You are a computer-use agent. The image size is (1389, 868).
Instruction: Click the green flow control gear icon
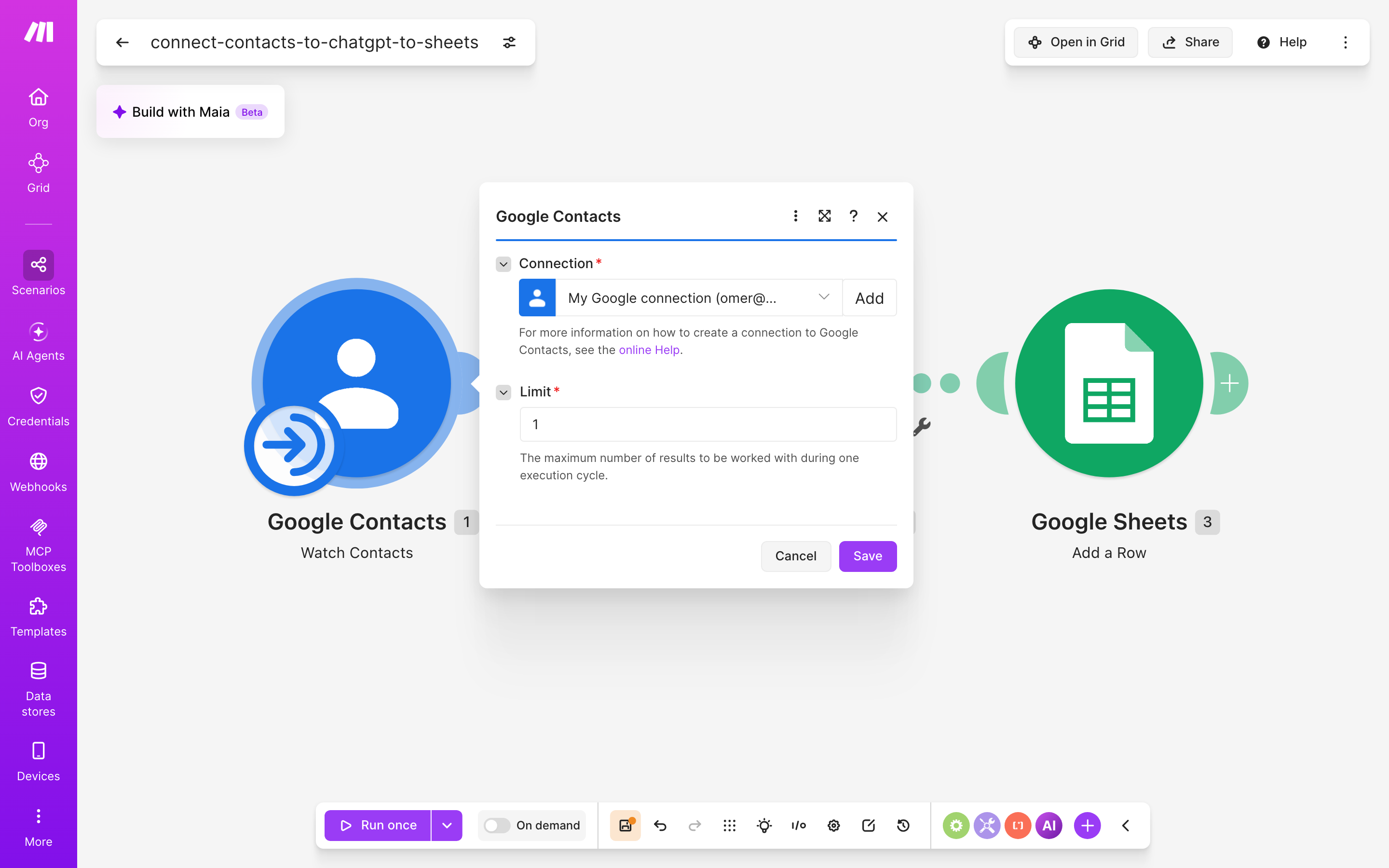[955, 825]
